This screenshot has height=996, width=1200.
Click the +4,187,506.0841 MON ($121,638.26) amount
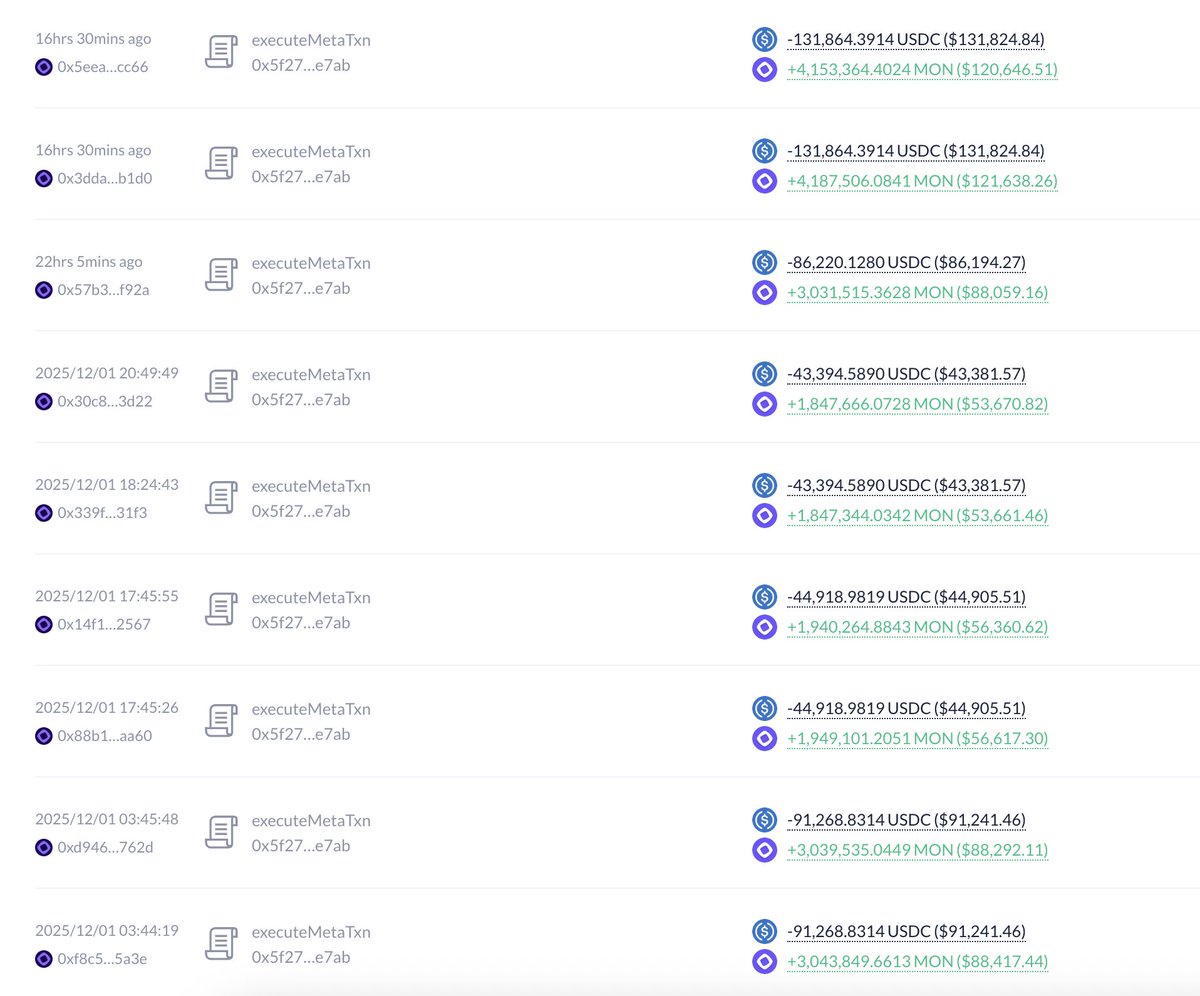[922, 182]
